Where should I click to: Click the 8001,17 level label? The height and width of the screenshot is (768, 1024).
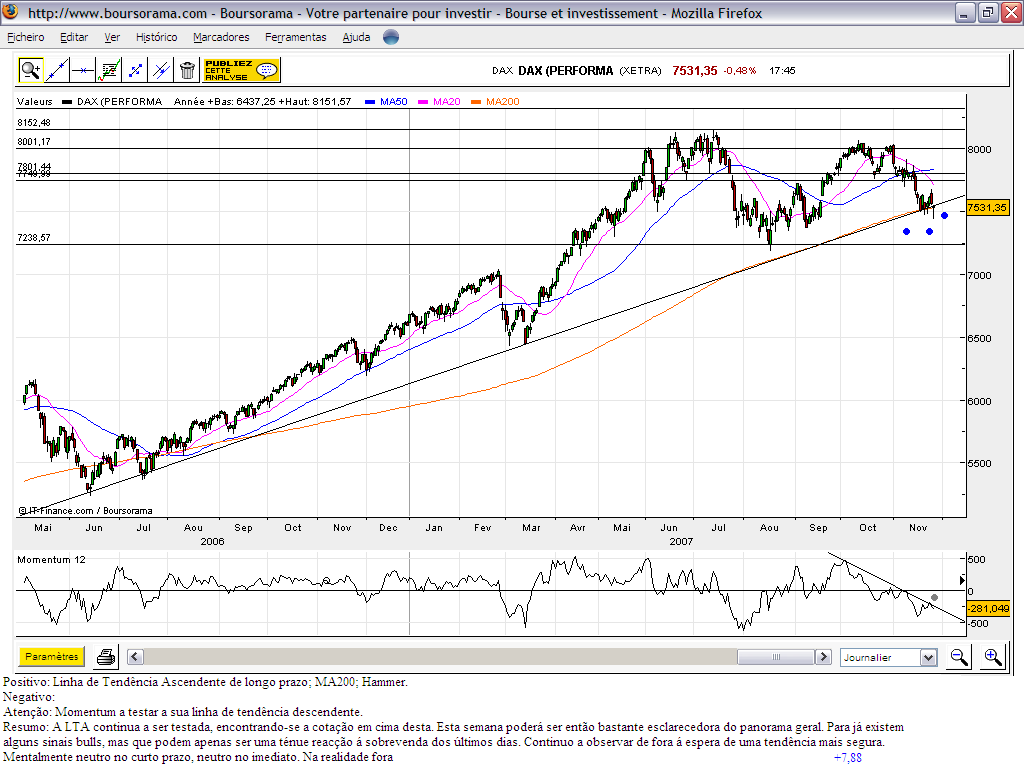point(34,142)
